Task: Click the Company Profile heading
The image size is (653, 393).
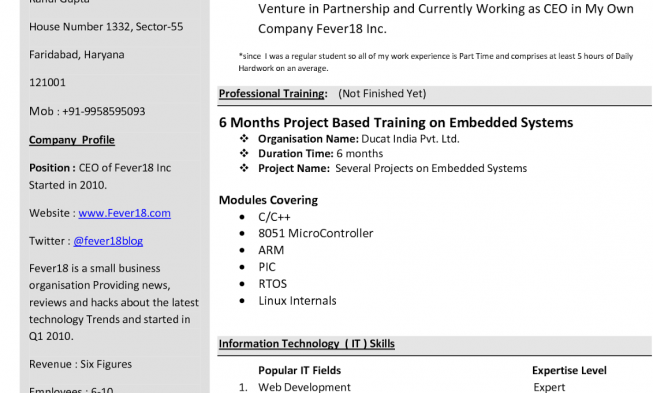Action: click(72, 140)
